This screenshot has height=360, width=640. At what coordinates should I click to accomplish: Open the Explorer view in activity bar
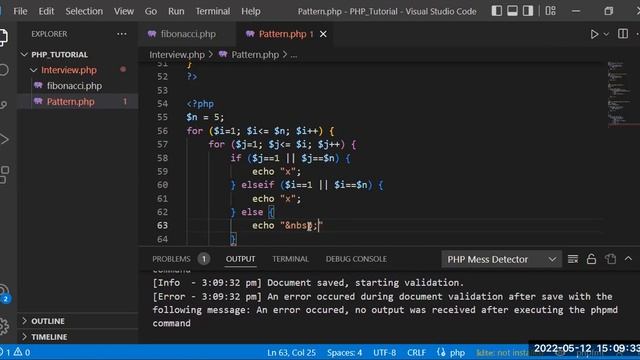[x=3, y=37]
